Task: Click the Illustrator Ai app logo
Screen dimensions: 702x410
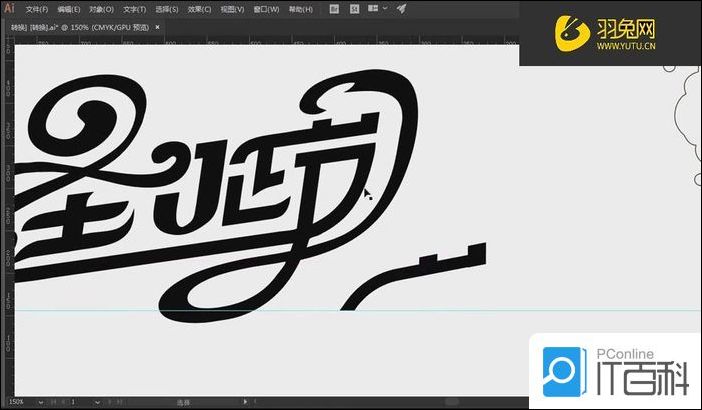Action: pos(9,8)
